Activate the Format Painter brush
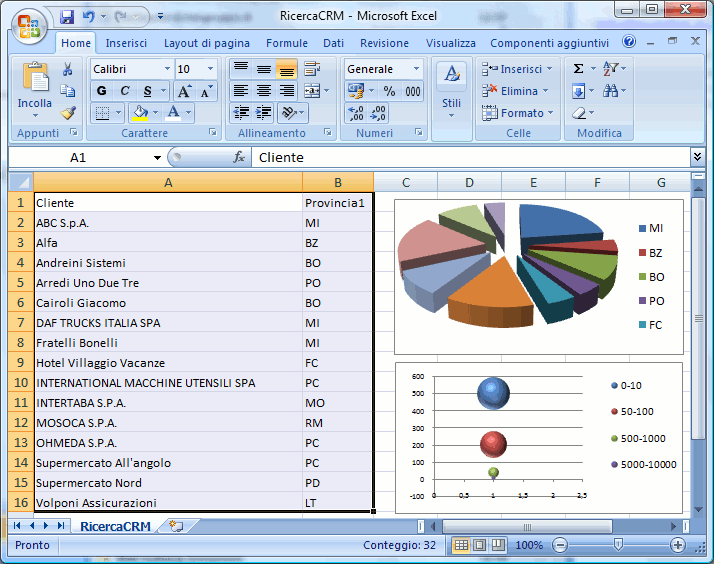This screenshot has width=714, height=564. [x=68, y=112]
